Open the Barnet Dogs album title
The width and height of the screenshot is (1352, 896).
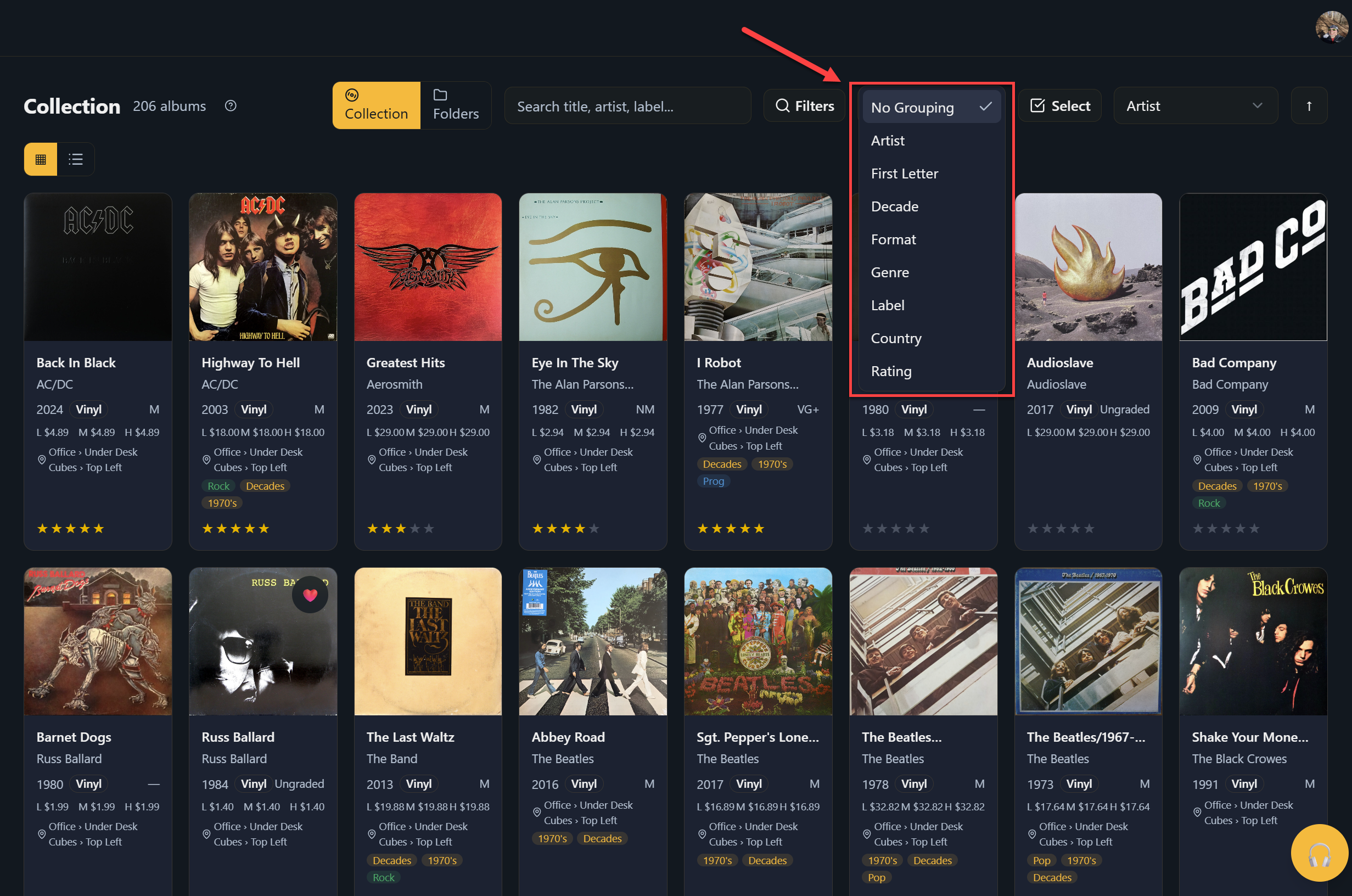coord(74,737)
